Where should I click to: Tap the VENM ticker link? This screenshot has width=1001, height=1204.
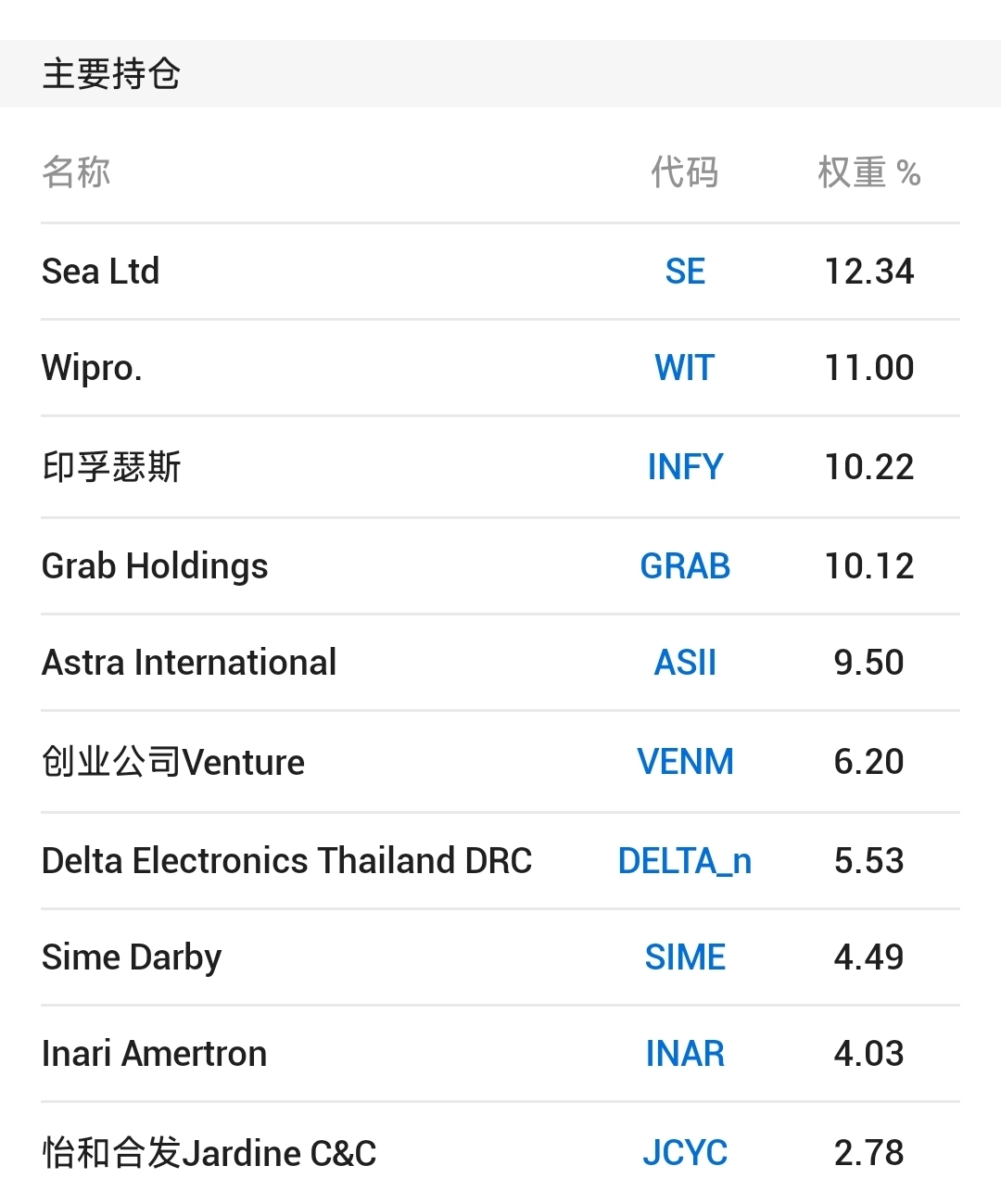685,762
